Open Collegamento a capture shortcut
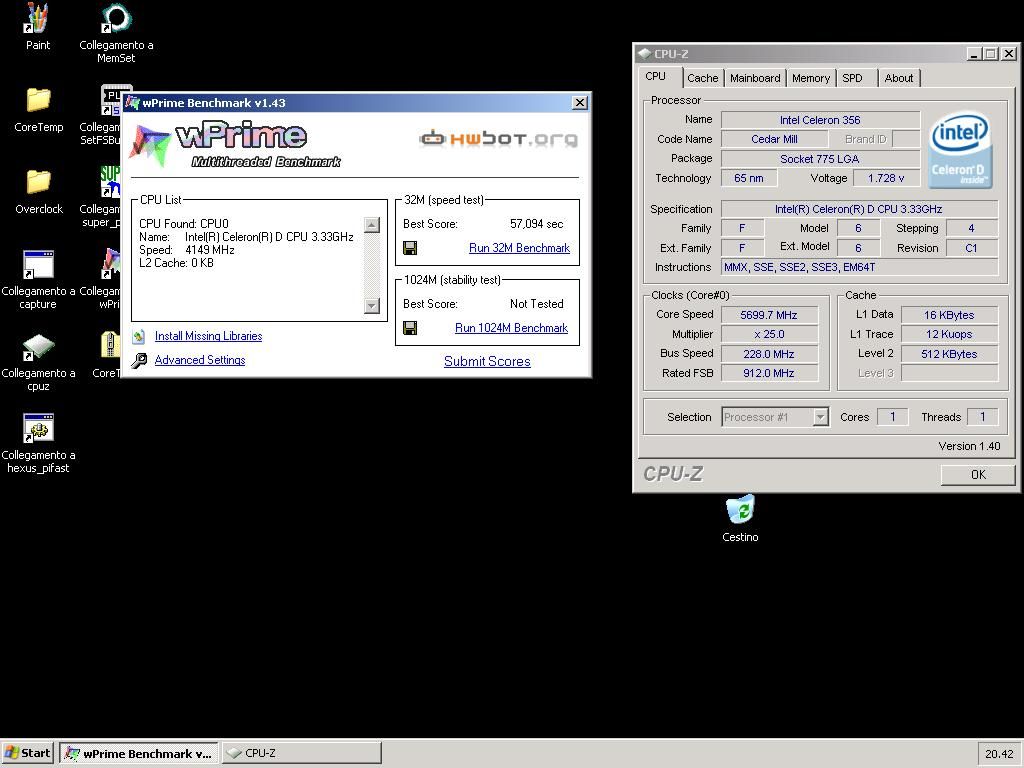Viewport: 1024px width, 768px height. click(x=38, y=280)
